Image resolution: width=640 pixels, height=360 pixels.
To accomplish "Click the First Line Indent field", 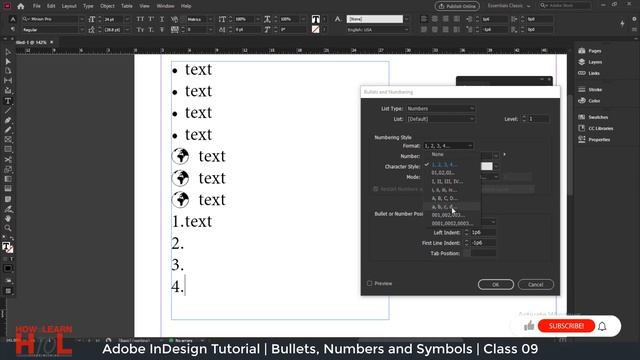I will tap(483, 243).
